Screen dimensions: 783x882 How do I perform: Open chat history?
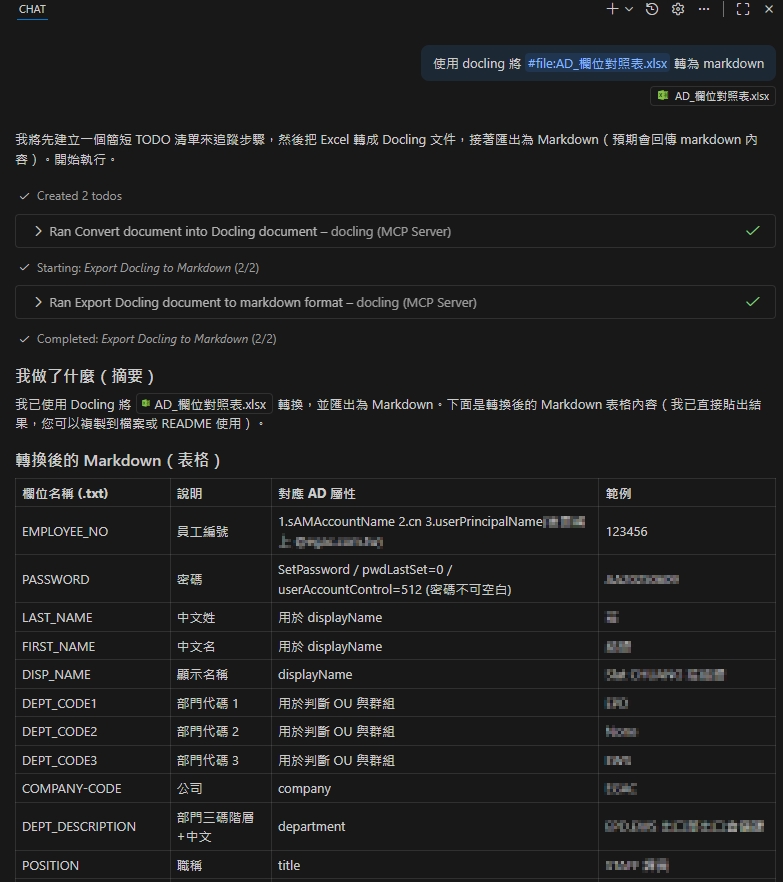pyautogui.click(x=652, y=9)
